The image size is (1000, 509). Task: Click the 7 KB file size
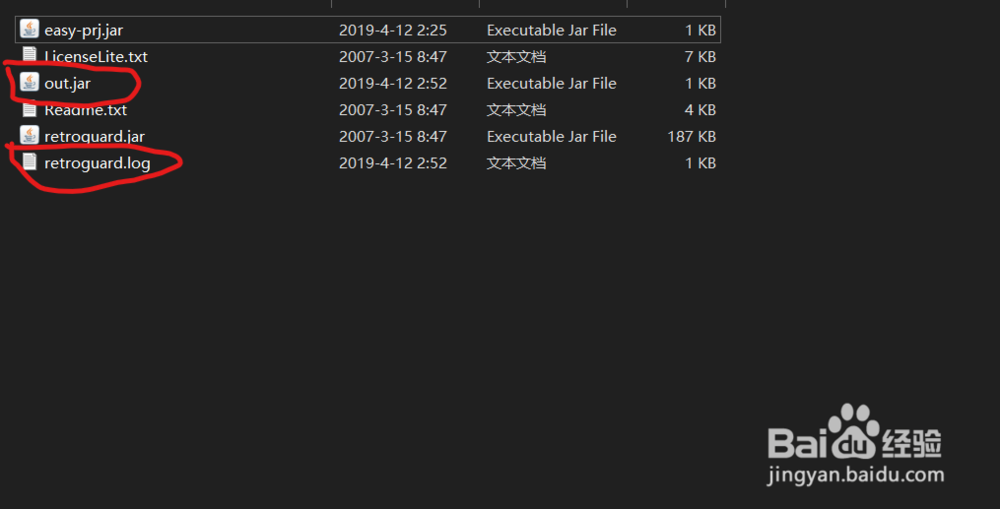click(x=700, y=57)
